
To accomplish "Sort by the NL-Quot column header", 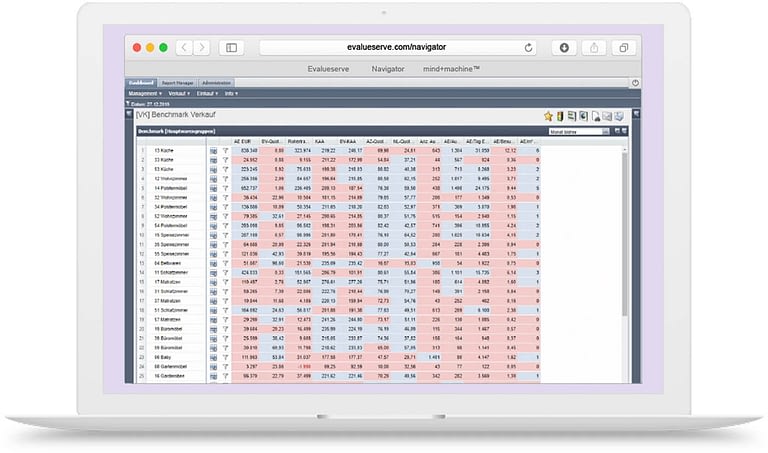I will 403,142.
